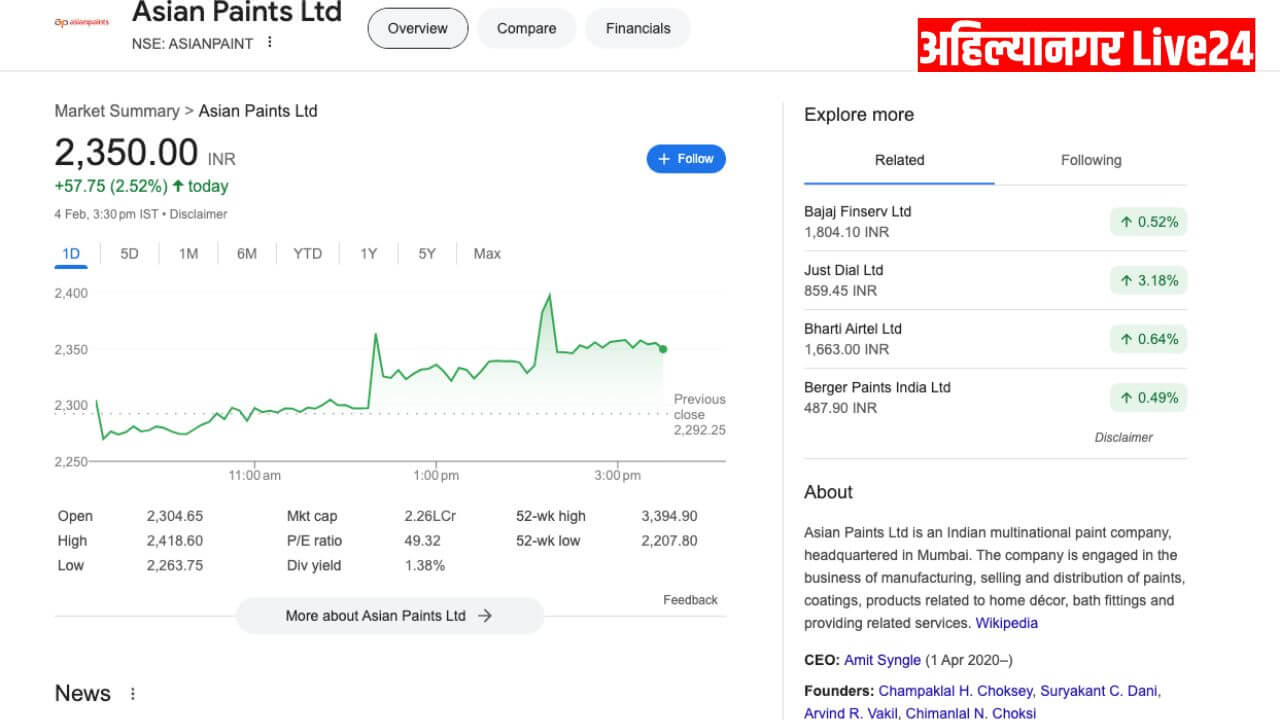
Task: Click the High value 2,418.60
Action: [174, 541]
